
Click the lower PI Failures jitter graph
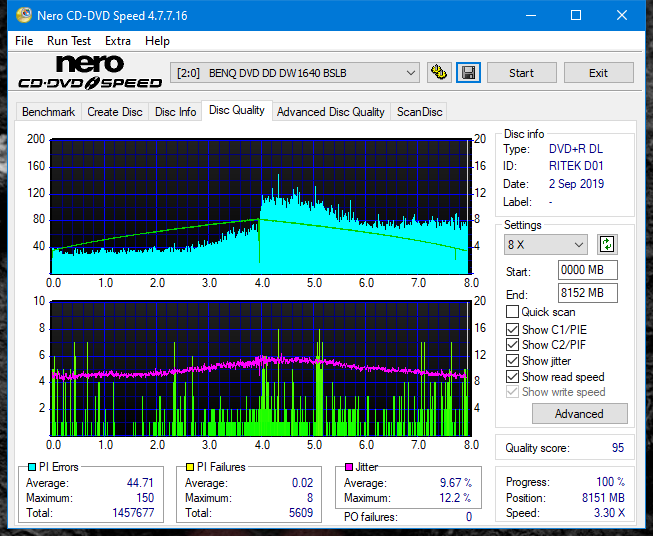pyautogui.click(x=261, y=369)
